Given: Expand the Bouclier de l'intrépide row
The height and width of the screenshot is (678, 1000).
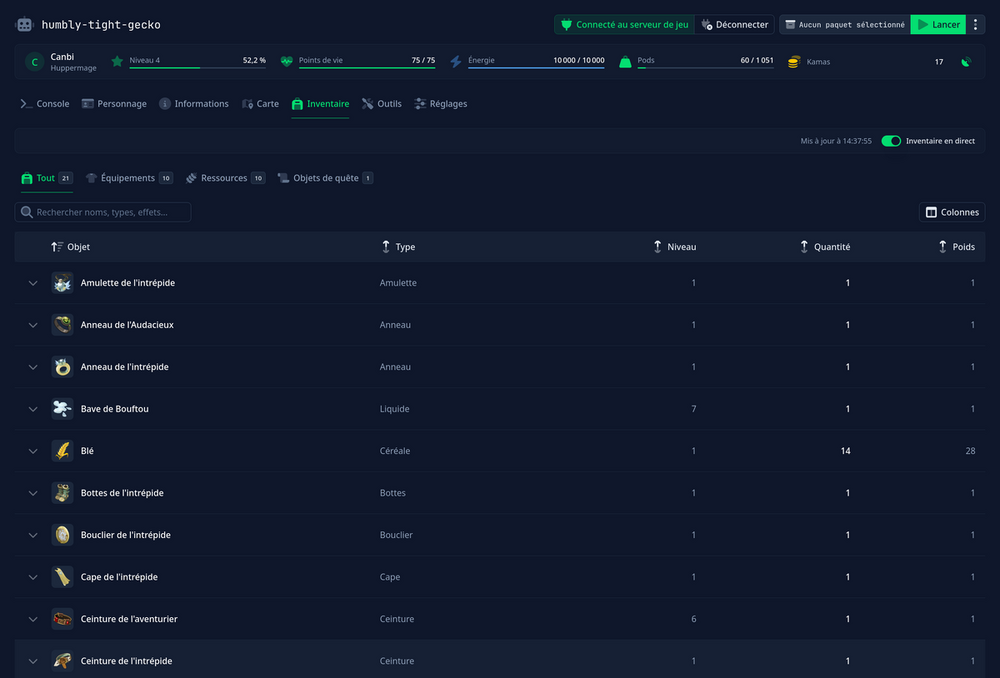Looking at the screenshot, I should (33, 536).
